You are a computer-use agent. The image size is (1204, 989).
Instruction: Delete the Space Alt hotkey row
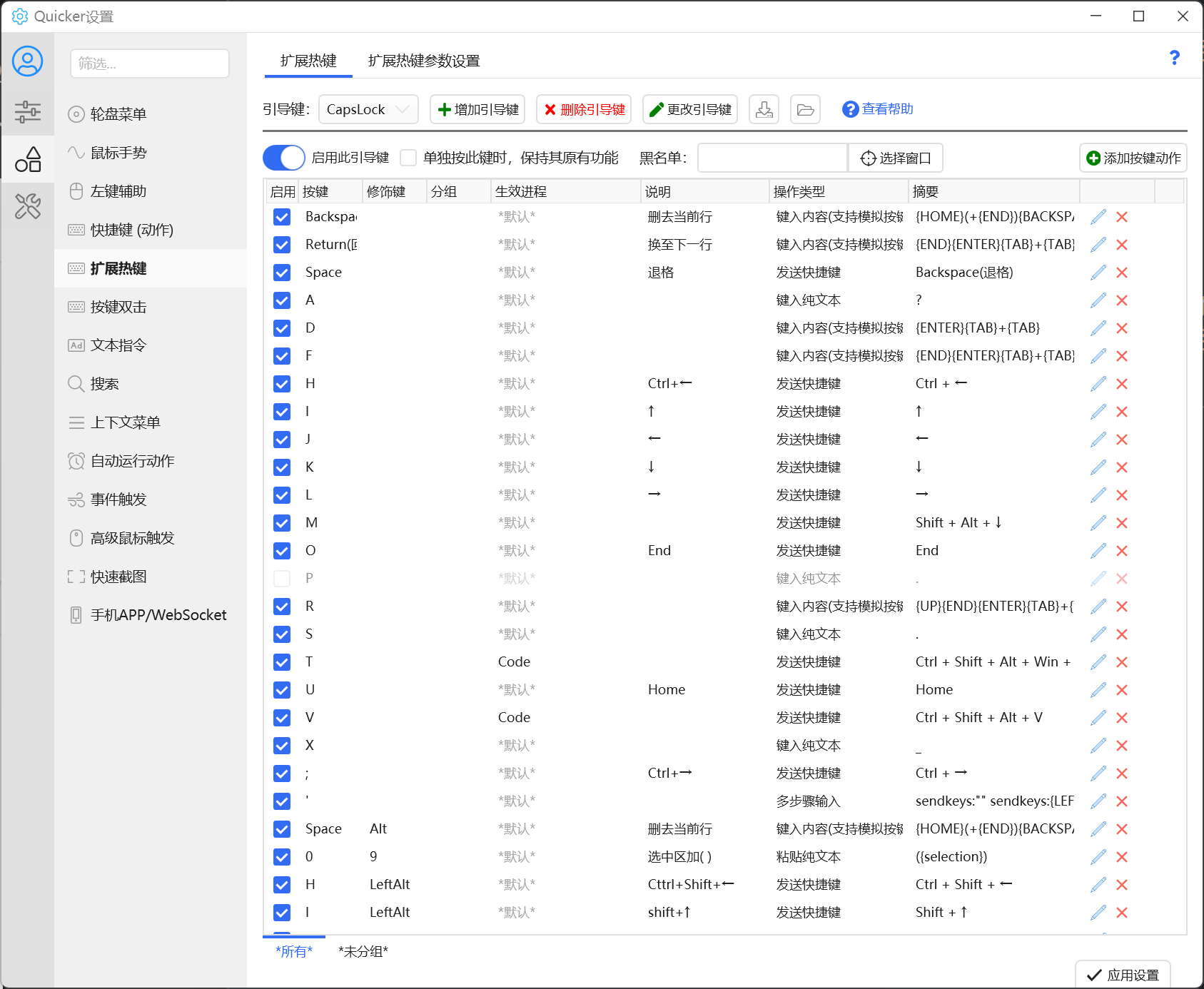(1122, 829)
